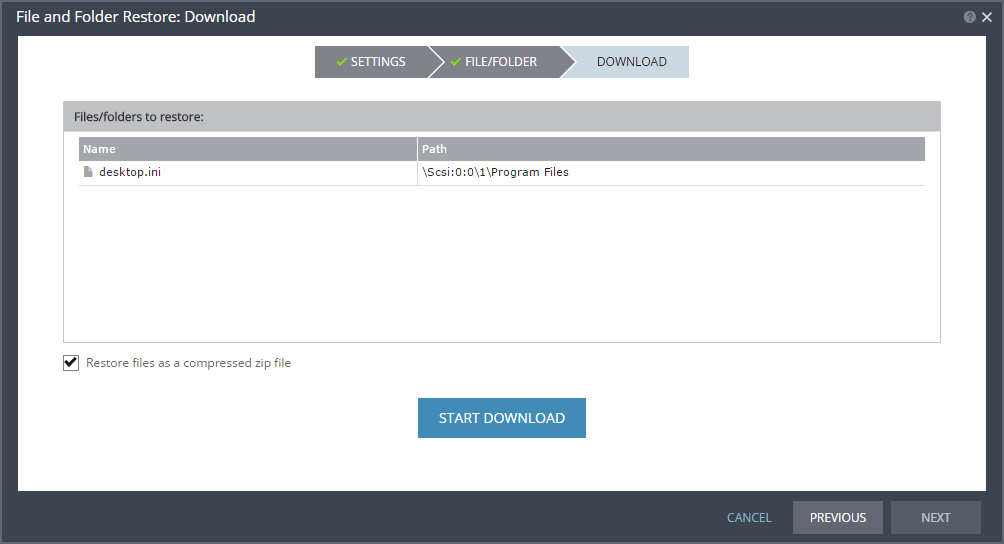This screenshot has height=544, width=1004.
Task: Go to the SETTINGS wizard step
Action: pyautogui.click(x=371, y=62)
